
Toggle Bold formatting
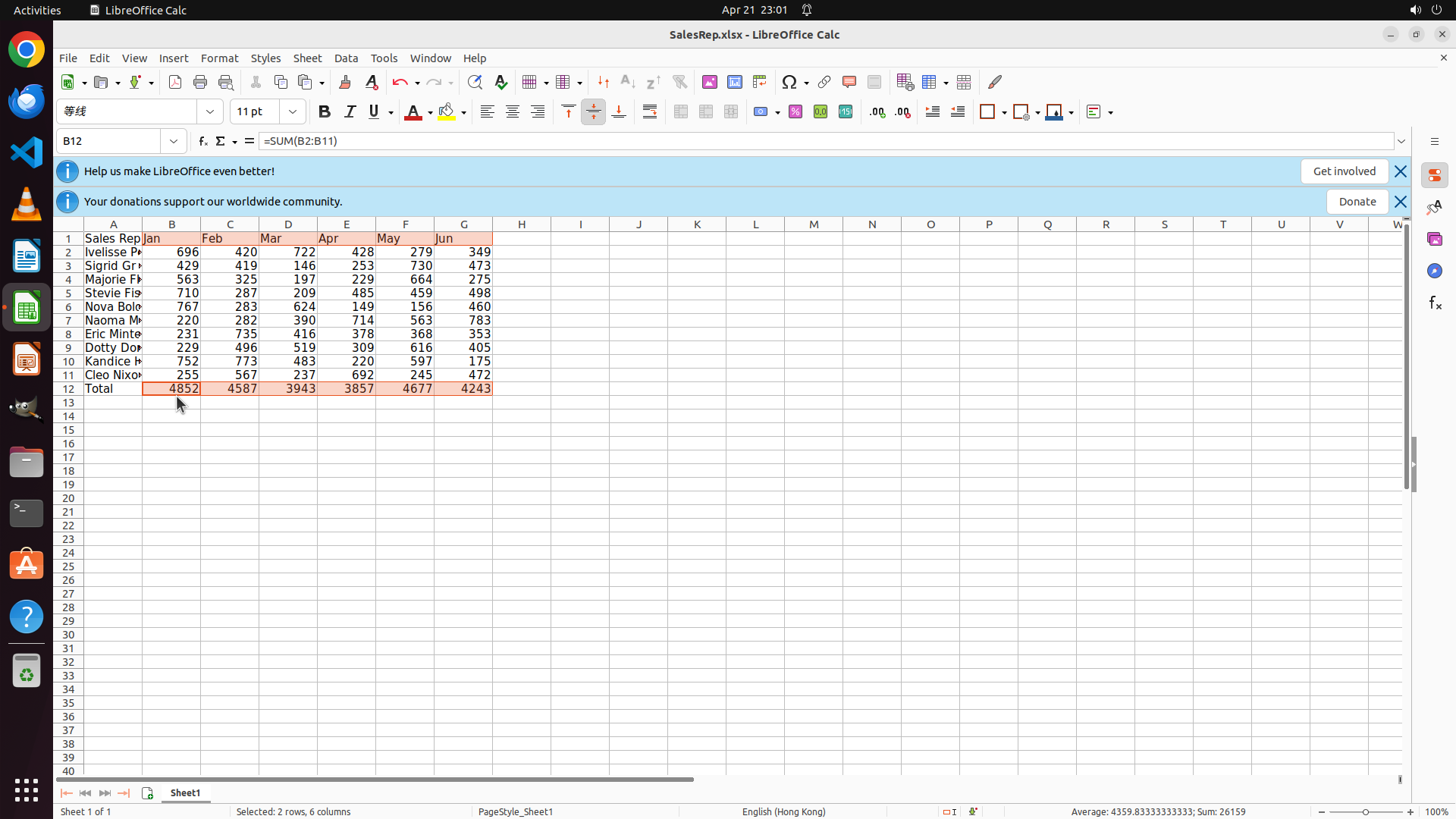click(x=325, y=111)
